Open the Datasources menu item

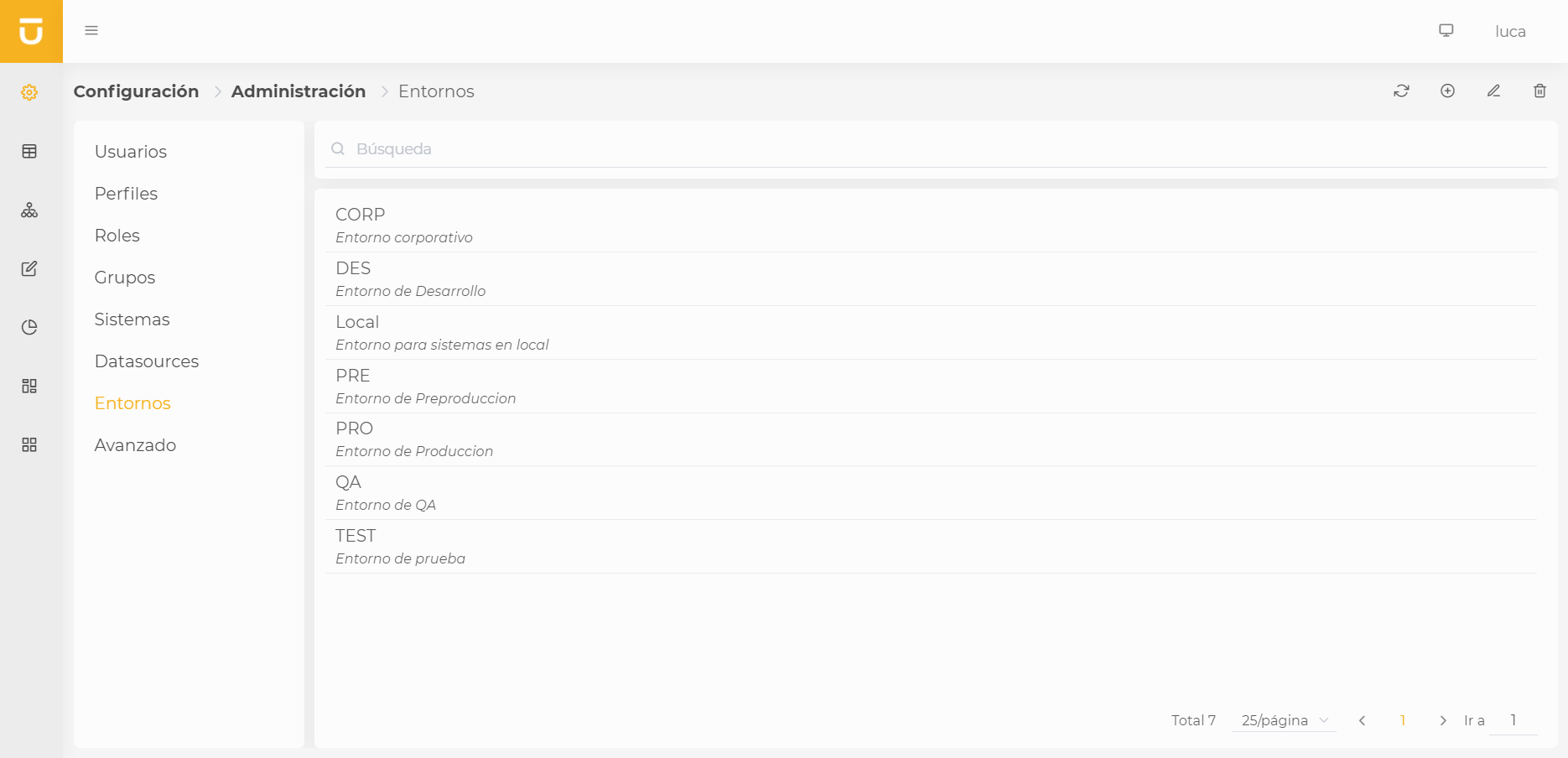147,361
